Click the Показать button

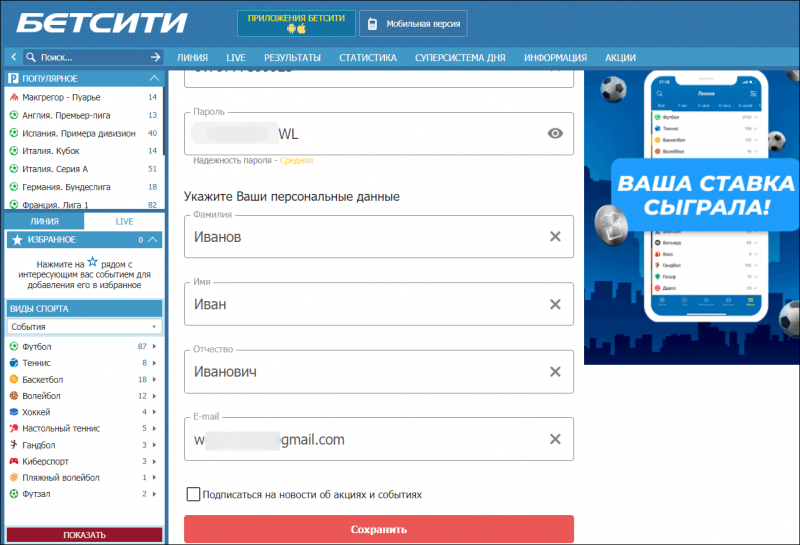pyautogui.click(x=84, y=535)
